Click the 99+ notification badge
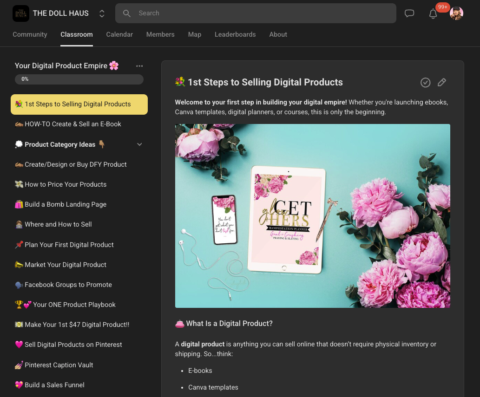The width and height of the screenshot is (480, 397). coord(442,7)
